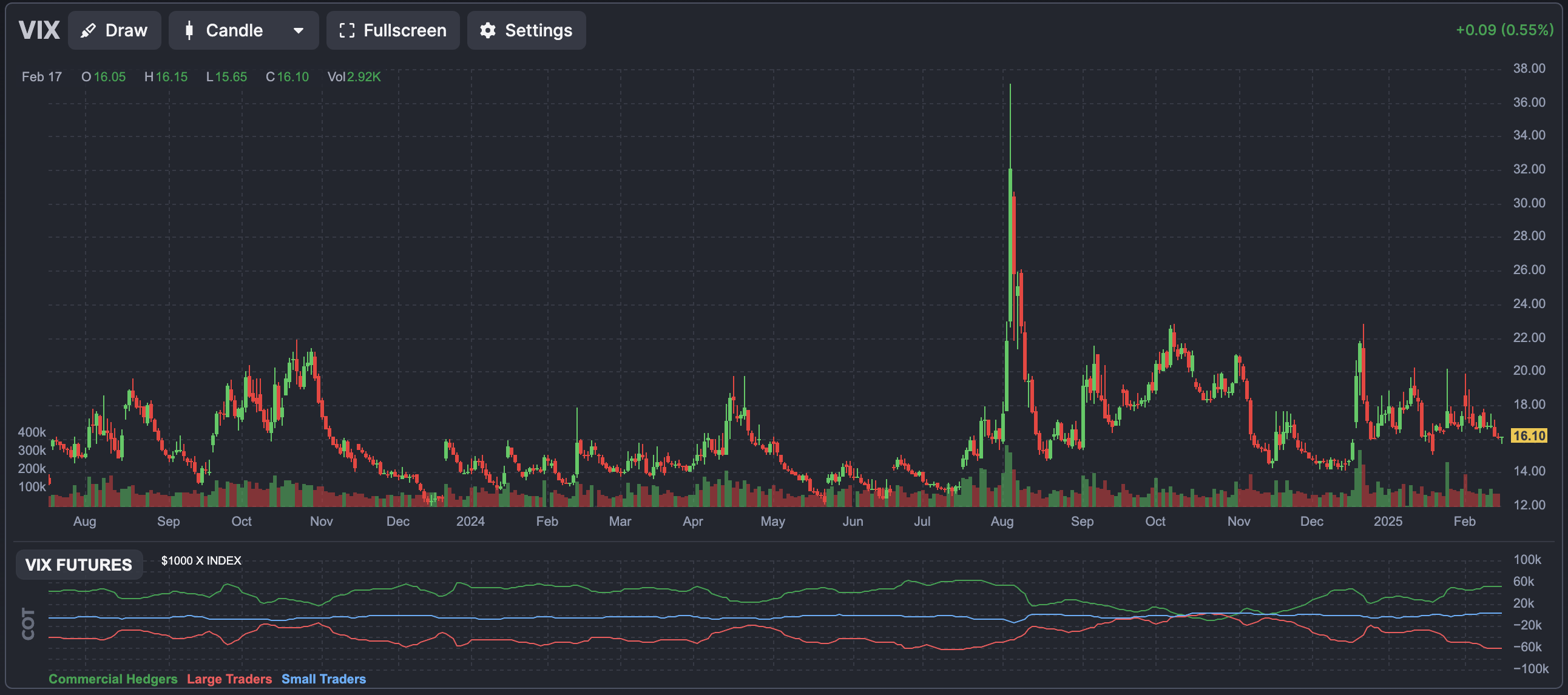Click the $1000 X INDEX label
Image resolution: width=1568 pixels, height=695 pixels.
[x=201, y=560]
